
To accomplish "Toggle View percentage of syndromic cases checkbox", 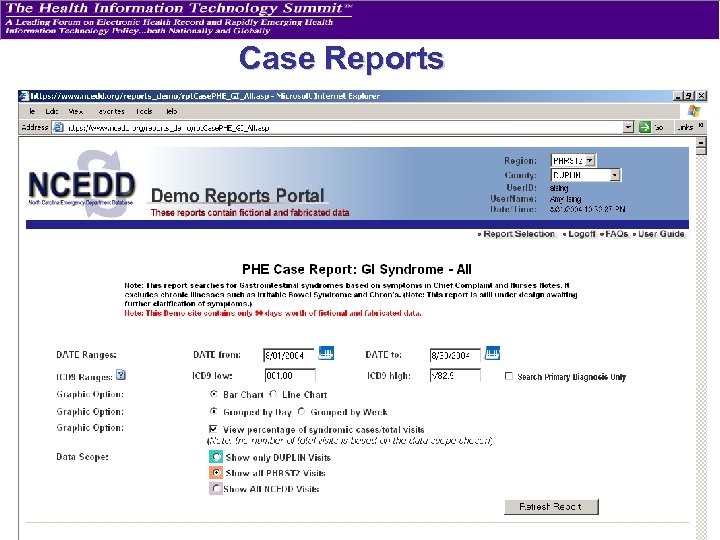I will [213, 429].
